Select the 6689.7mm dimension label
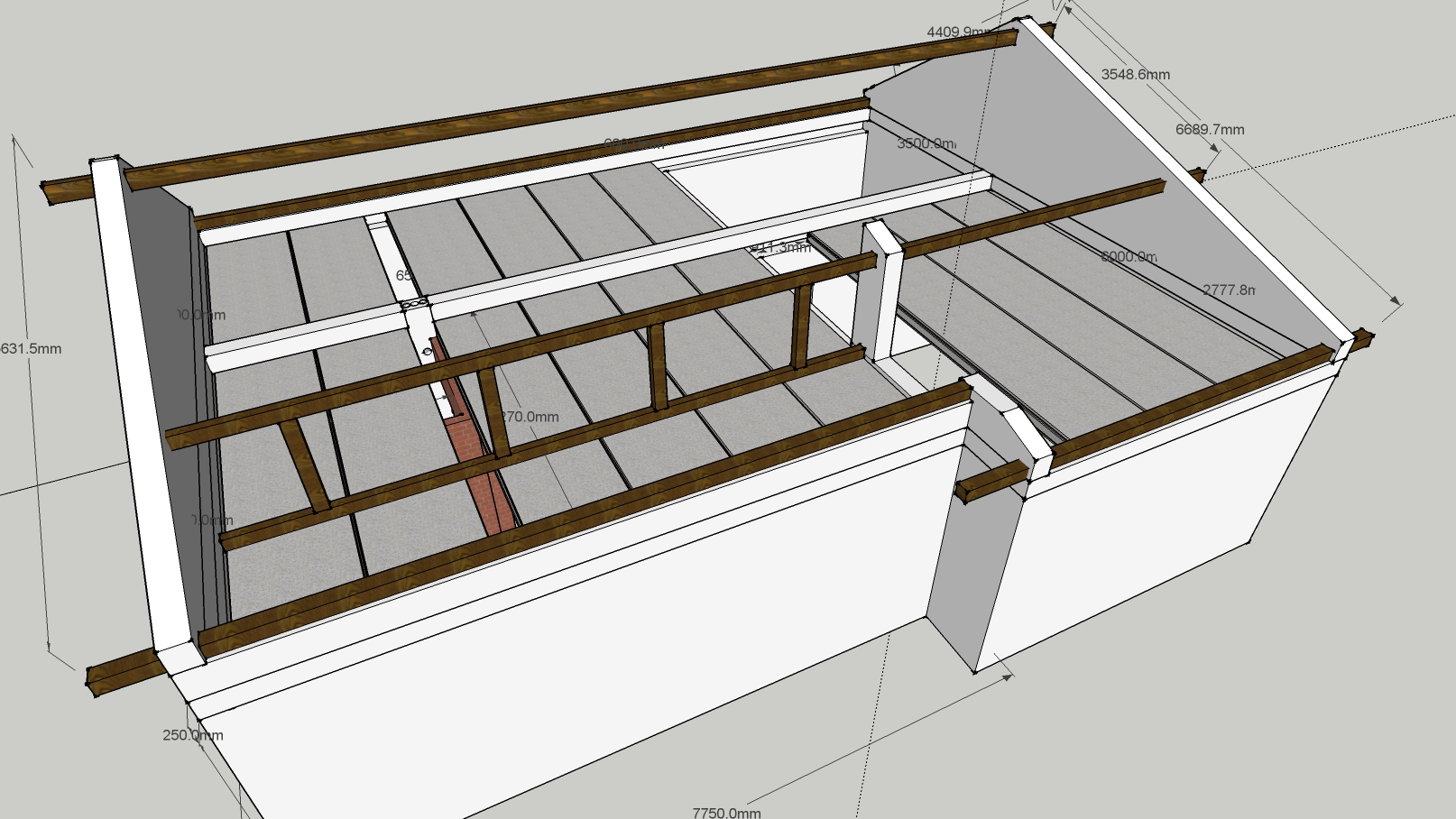This screenshot has width=1456, height=819. tap(1210, 129)
